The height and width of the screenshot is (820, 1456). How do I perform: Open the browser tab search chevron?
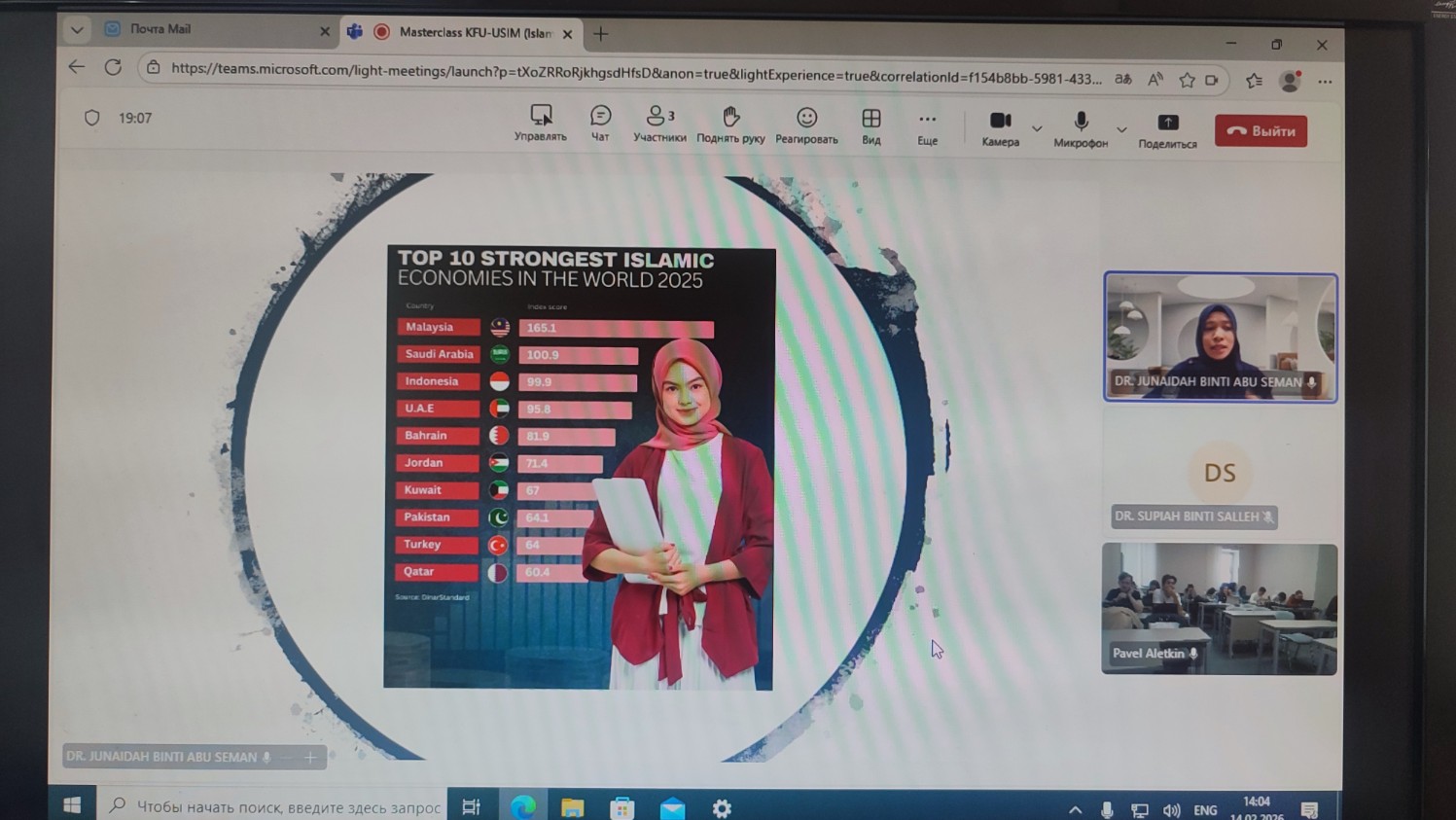tap(77, 30)
